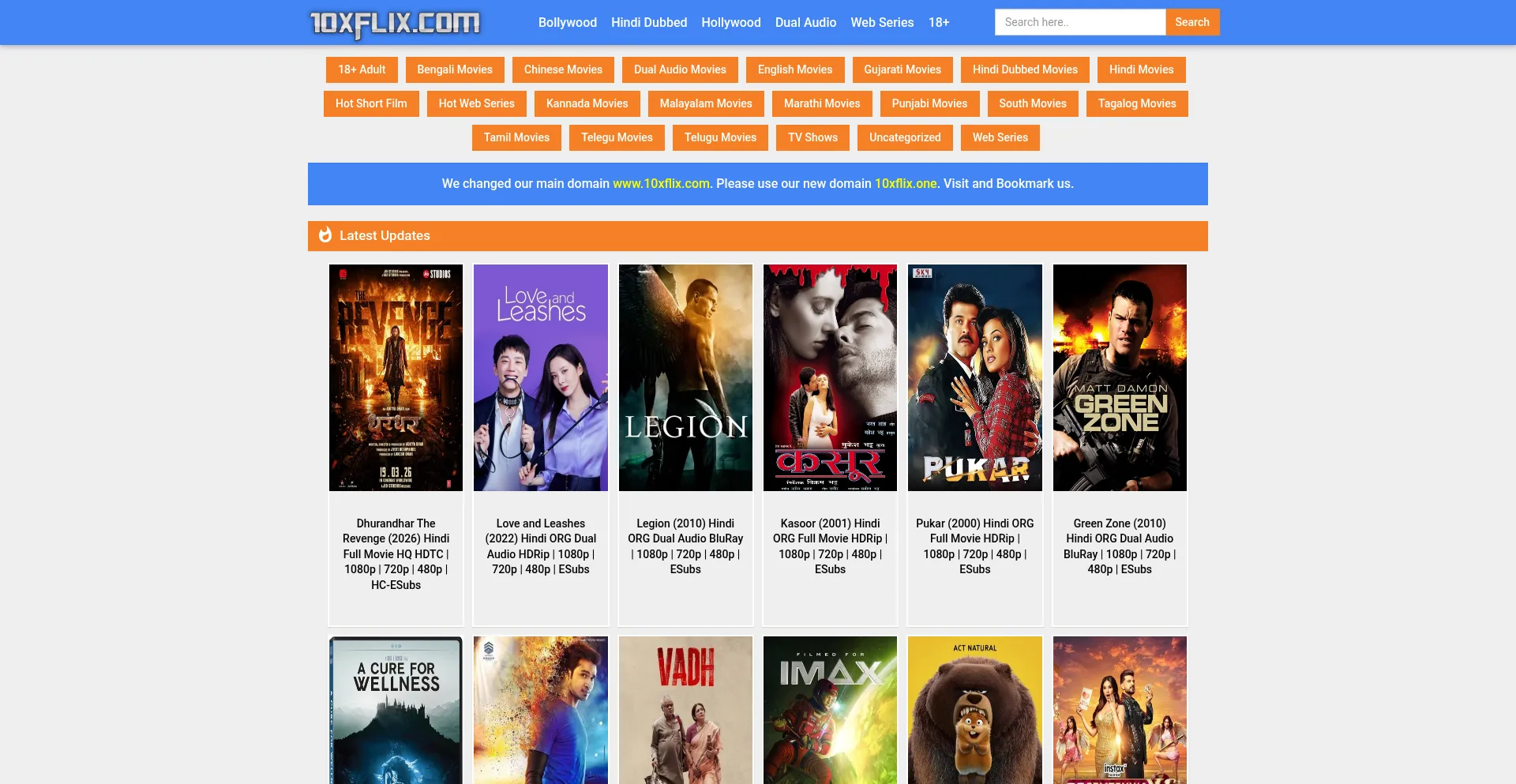
Task: Open the Dhurandhar The Revenge poster
Action: [396, 377]
